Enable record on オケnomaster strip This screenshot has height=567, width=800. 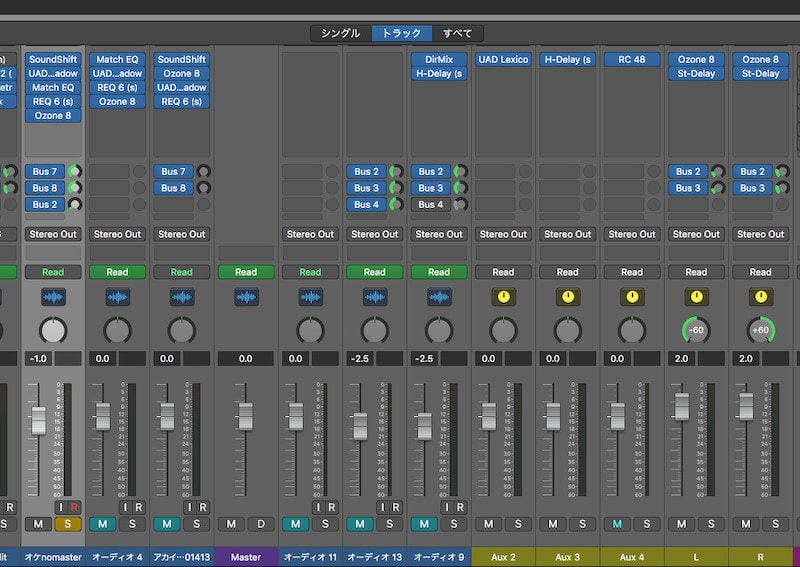74,507
